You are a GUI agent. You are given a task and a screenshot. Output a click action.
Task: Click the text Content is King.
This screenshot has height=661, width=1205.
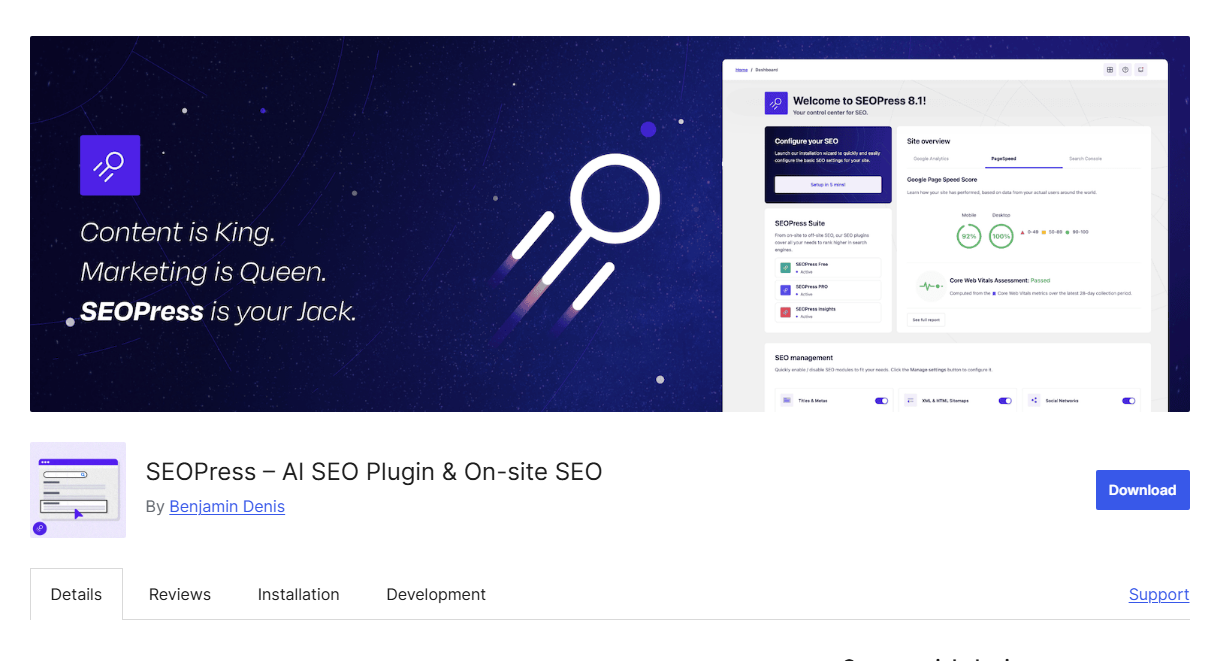[177, 233]
